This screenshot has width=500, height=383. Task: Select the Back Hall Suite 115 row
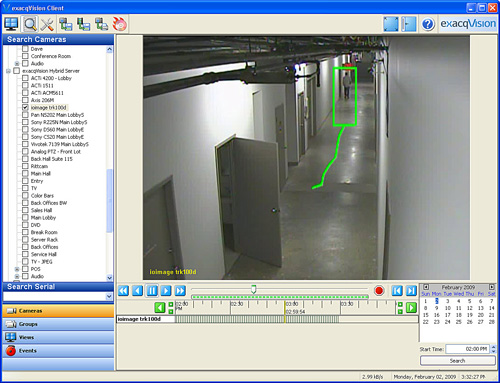click(x=51, y=159)
